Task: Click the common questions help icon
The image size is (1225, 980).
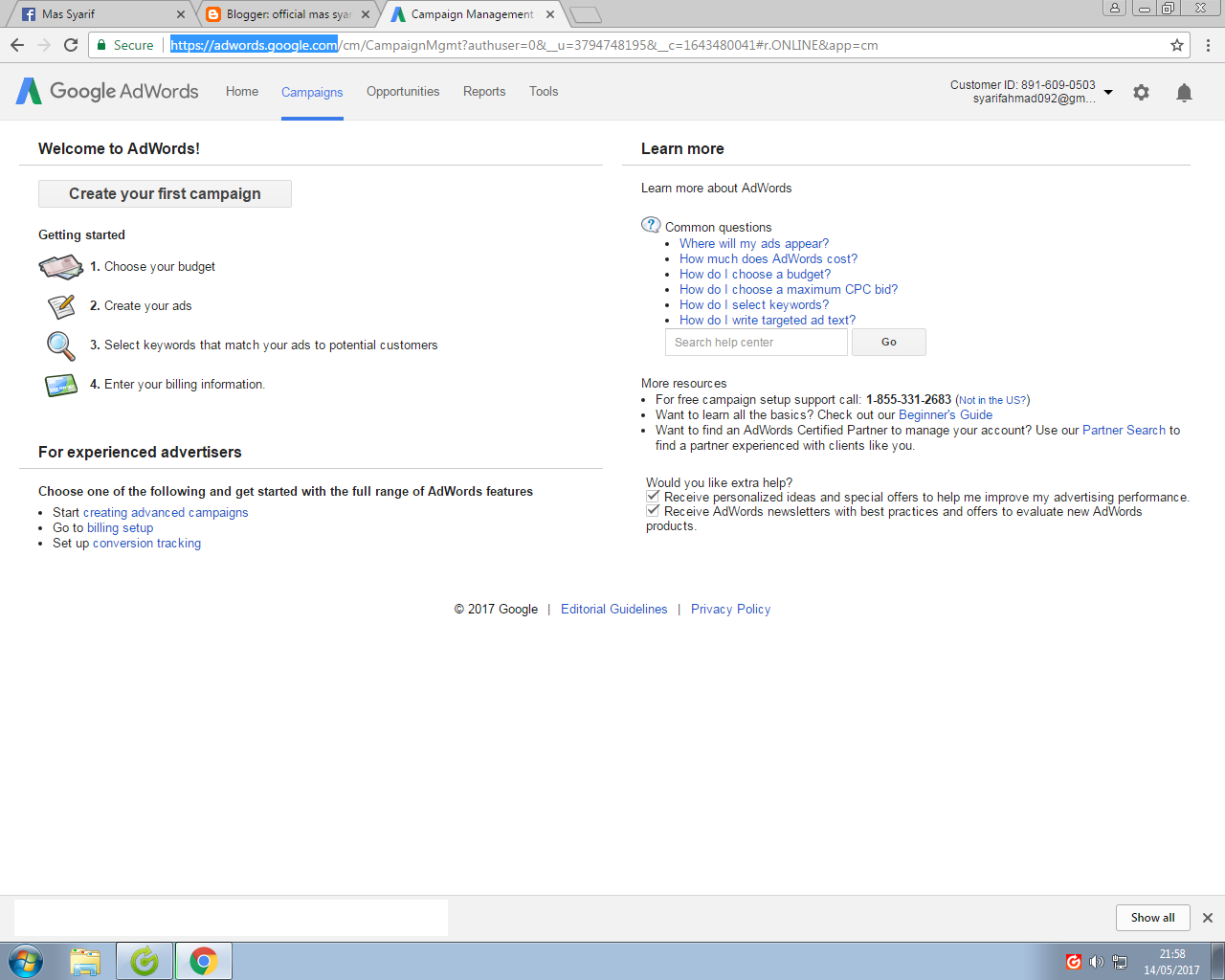Action: [x=651, y=225]
